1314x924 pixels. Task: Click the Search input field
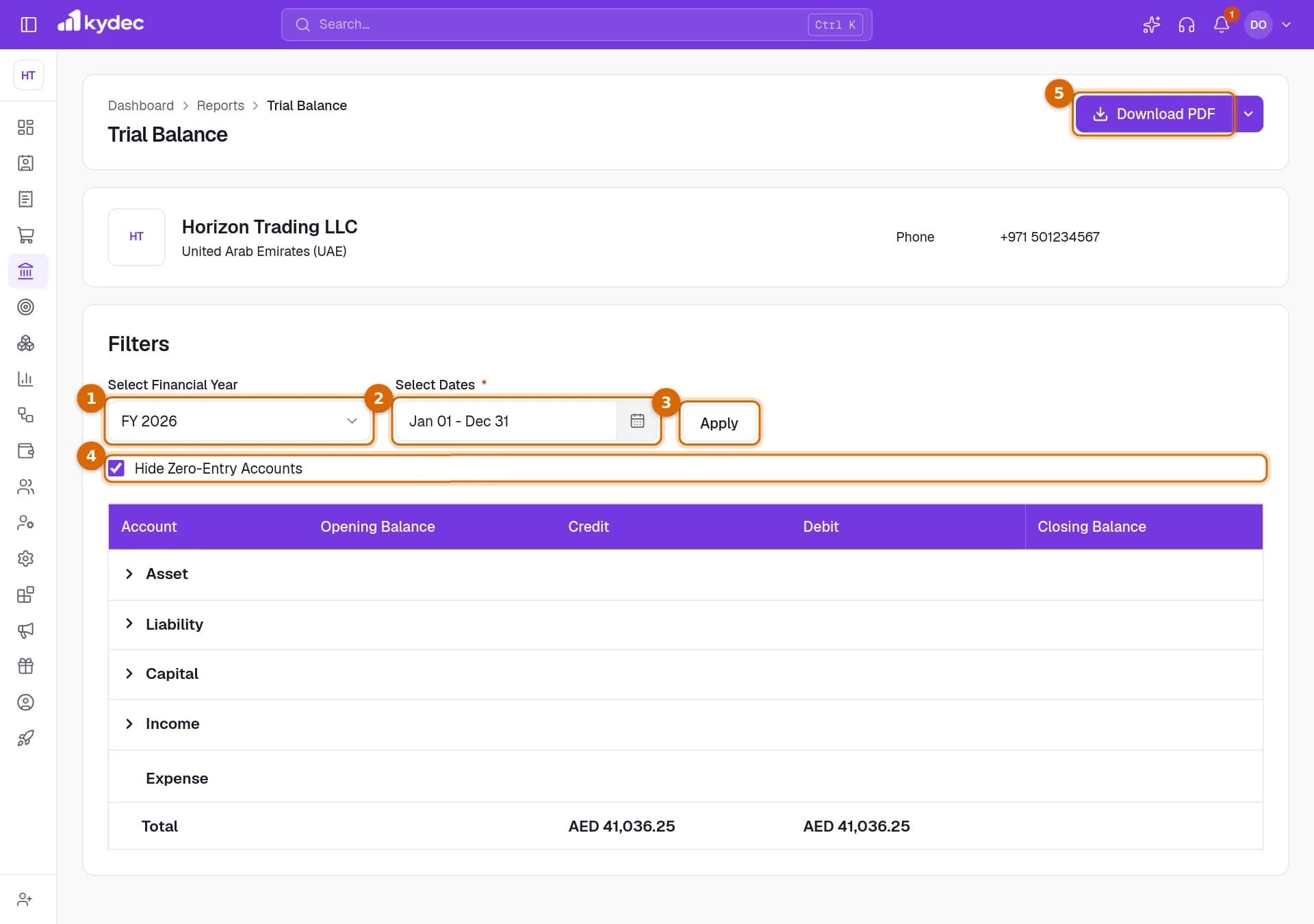(577, 25)
